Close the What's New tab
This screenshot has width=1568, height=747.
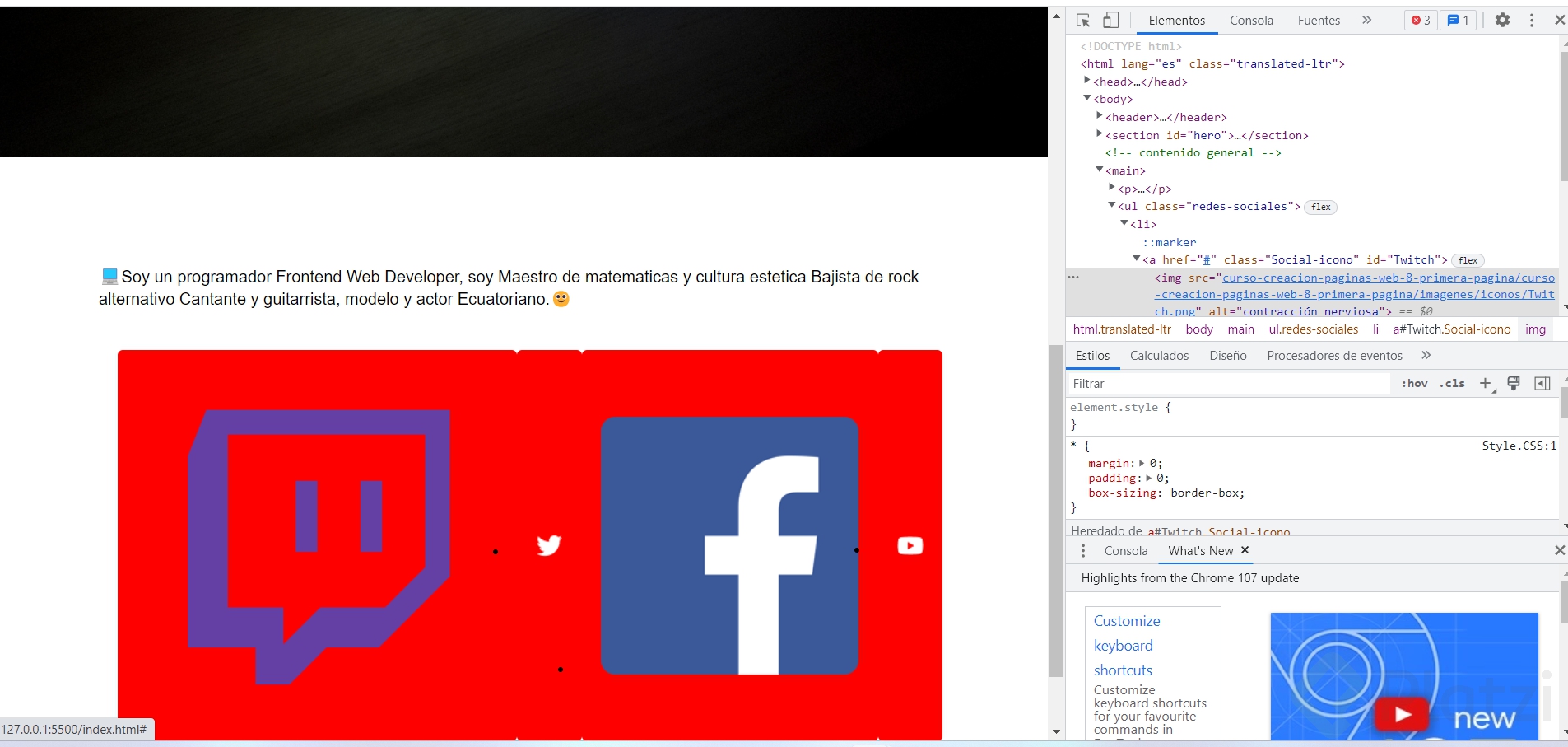1245,550
